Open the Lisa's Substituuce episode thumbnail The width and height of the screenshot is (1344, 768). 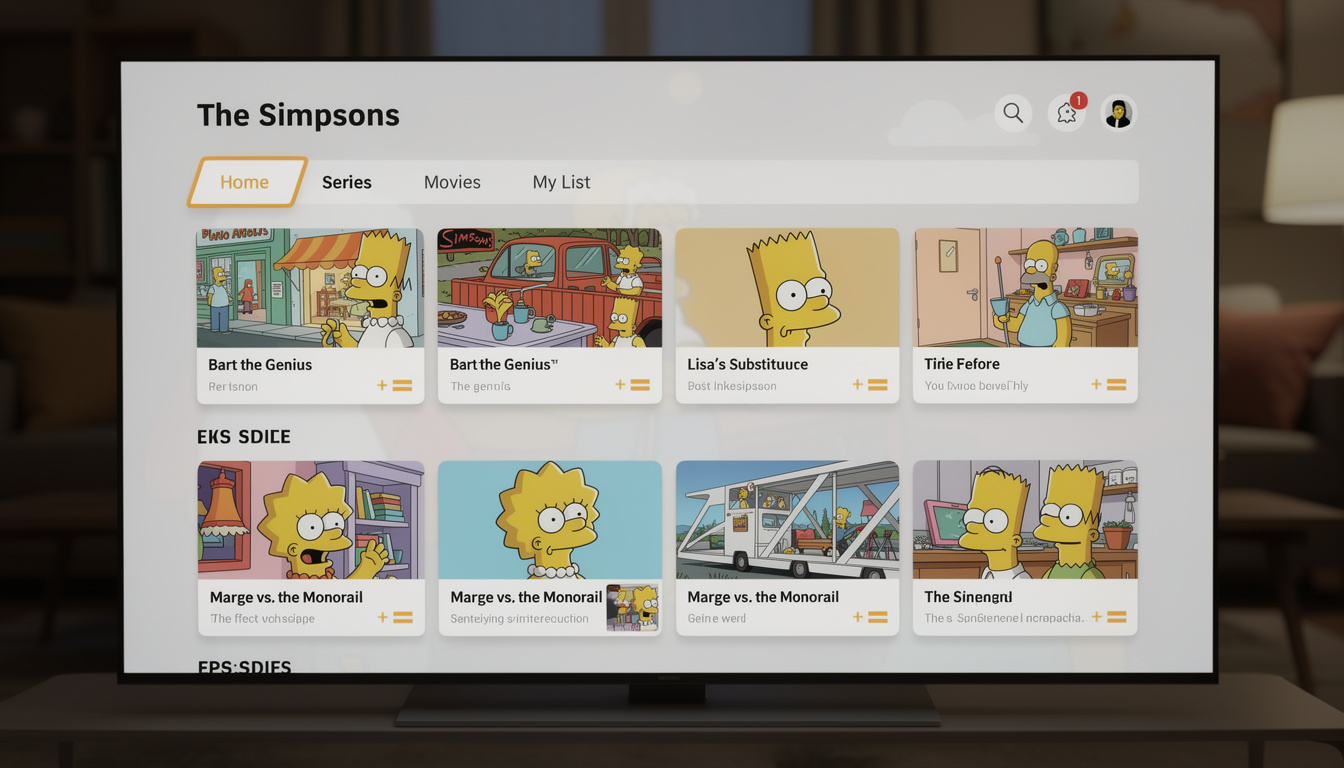point(787,287)
